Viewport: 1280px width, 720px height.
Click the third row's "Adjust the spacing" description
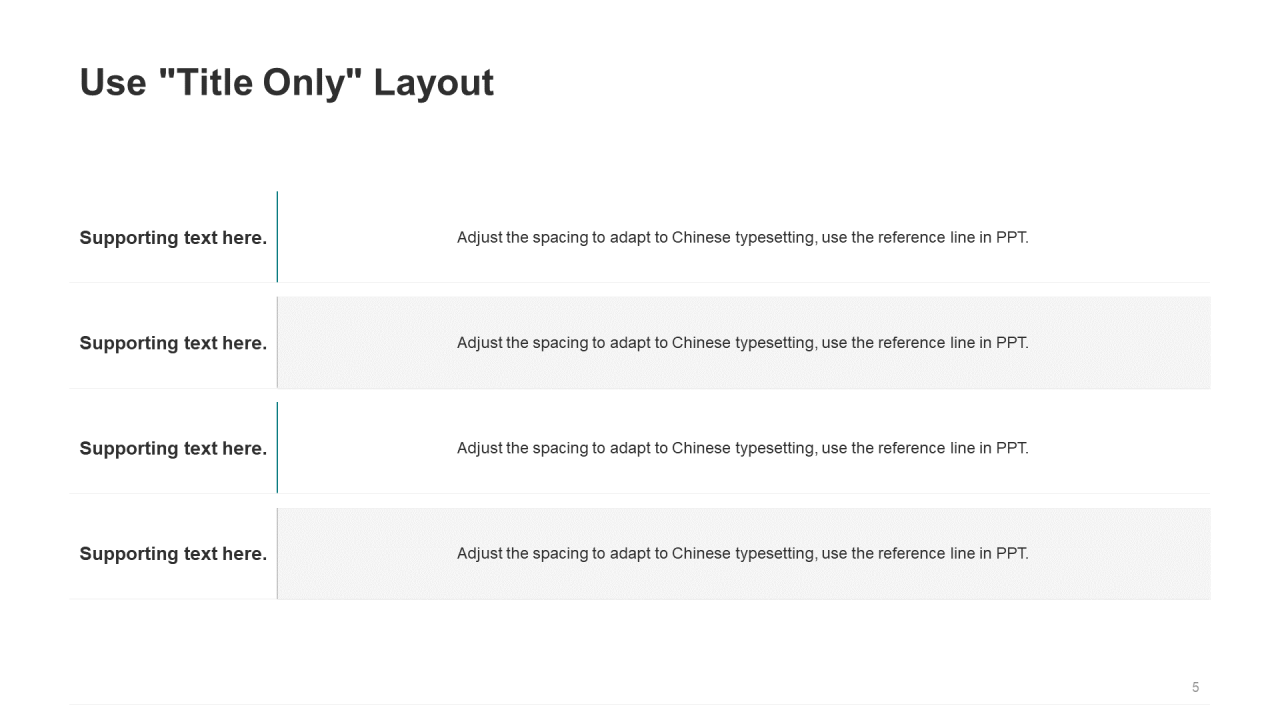[x=742, y=448]
